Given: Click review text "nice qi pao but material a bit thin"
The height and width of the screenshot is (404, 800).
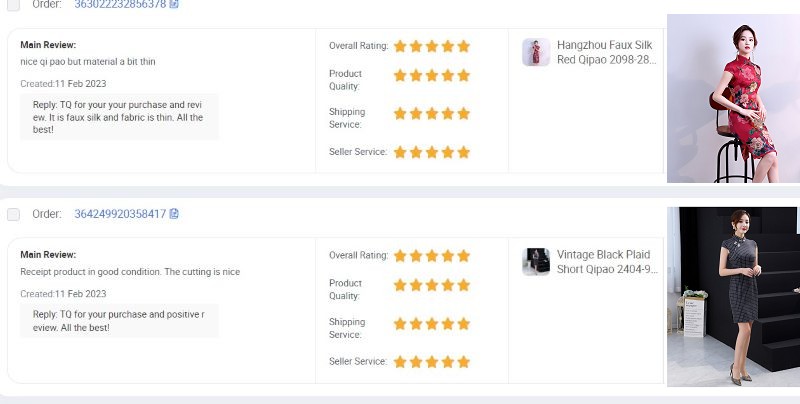Looking at the screenshot, I should pos(88,62).
